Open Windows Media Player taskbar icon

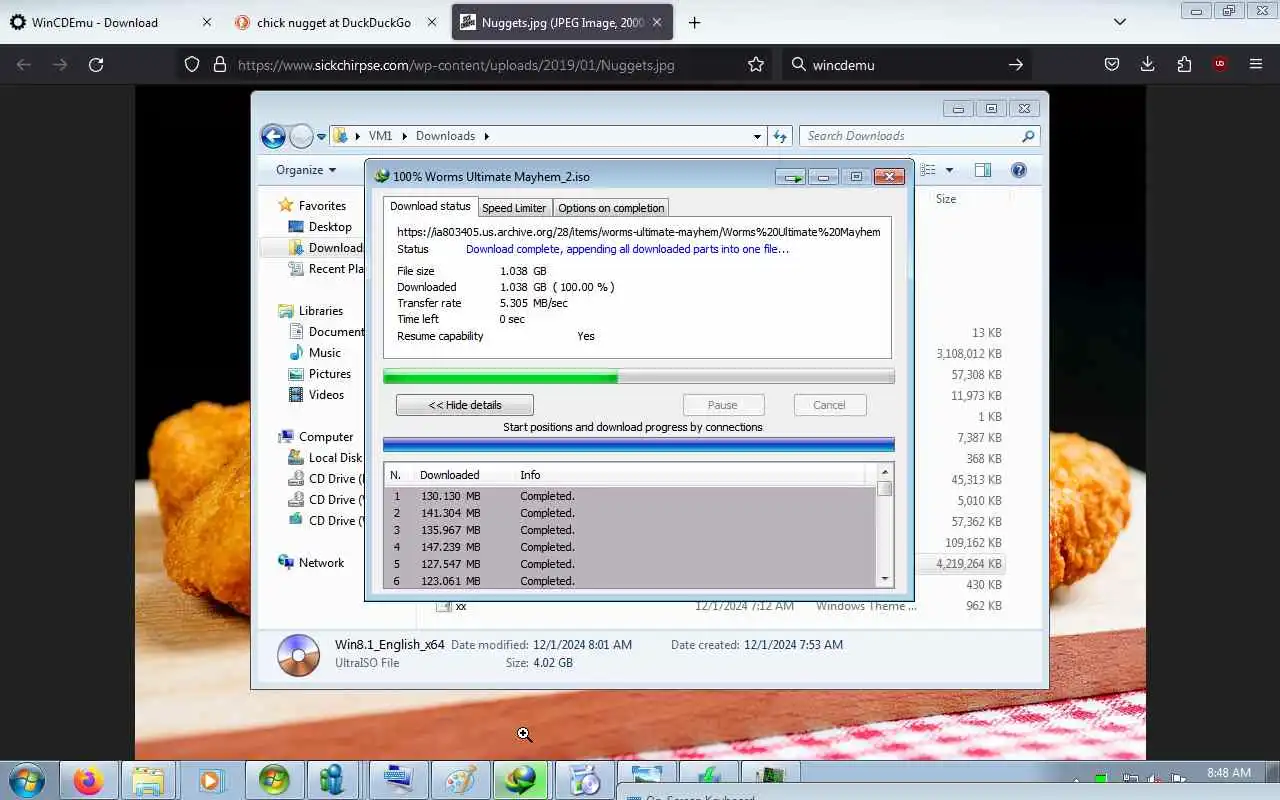point(210,780)
